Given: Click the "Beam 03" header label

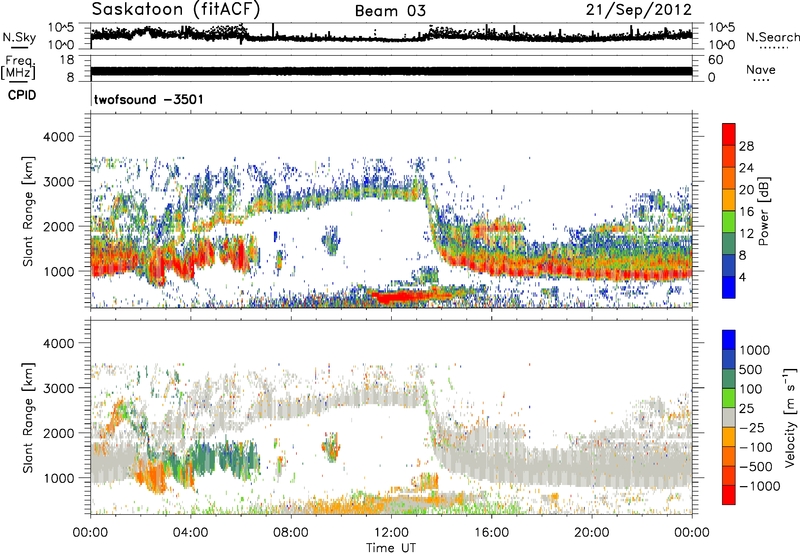Looking at the screenshot, I should (x=390, y=11).
